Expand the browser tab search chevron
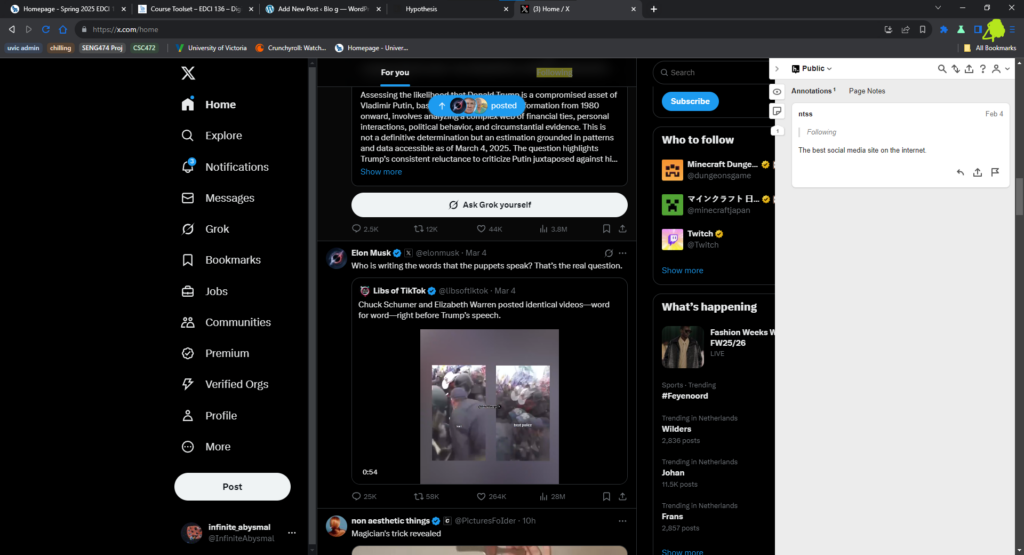The width and height of the screenshot is (1024, 555). pyautogui.click(x=938, y=8)
